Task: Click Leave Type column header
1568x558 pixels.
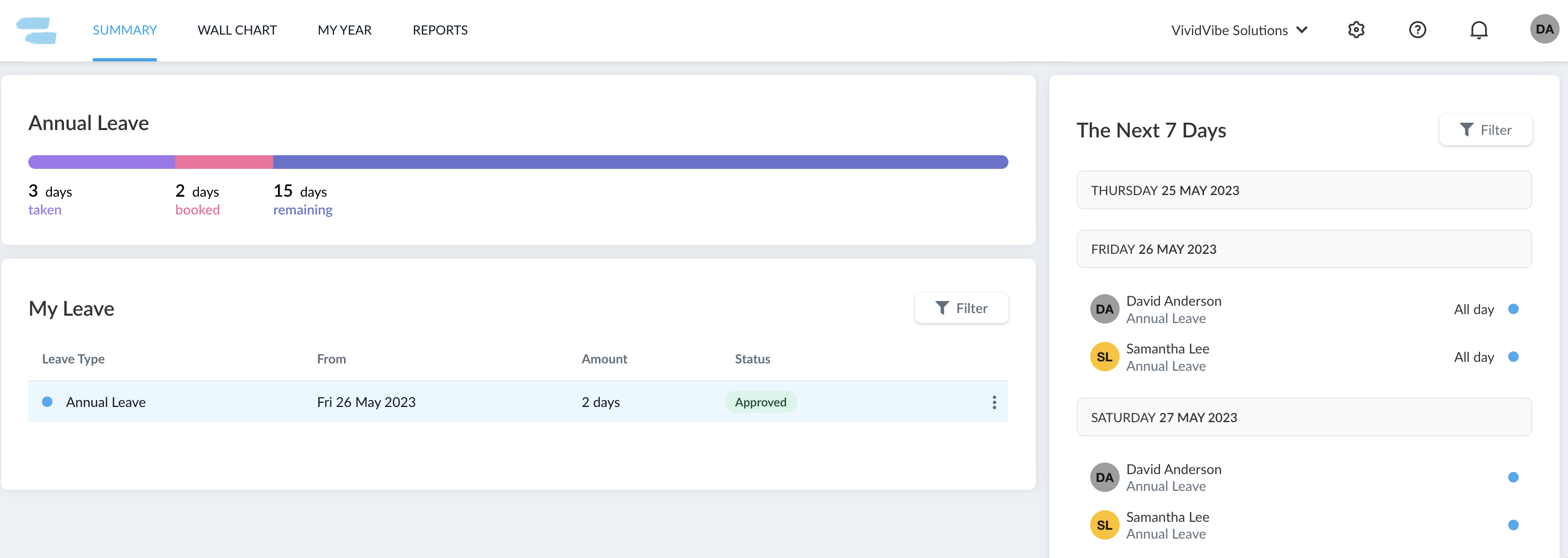Action: 73,359
